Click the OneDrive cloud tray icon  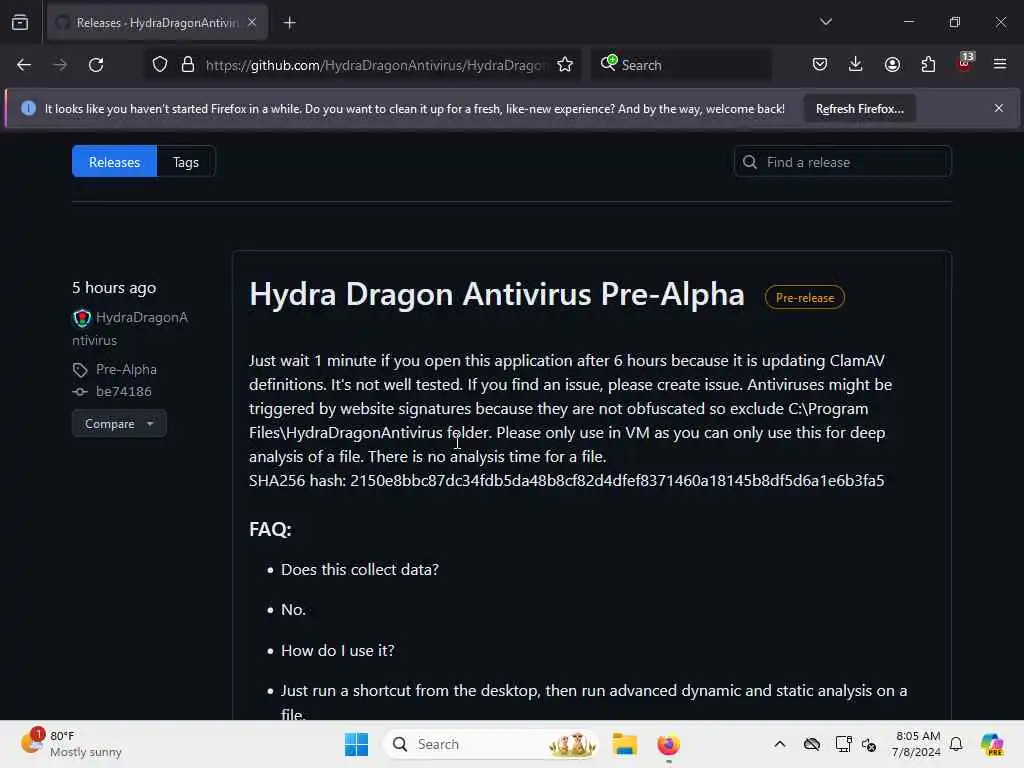[x=812, y=744]
